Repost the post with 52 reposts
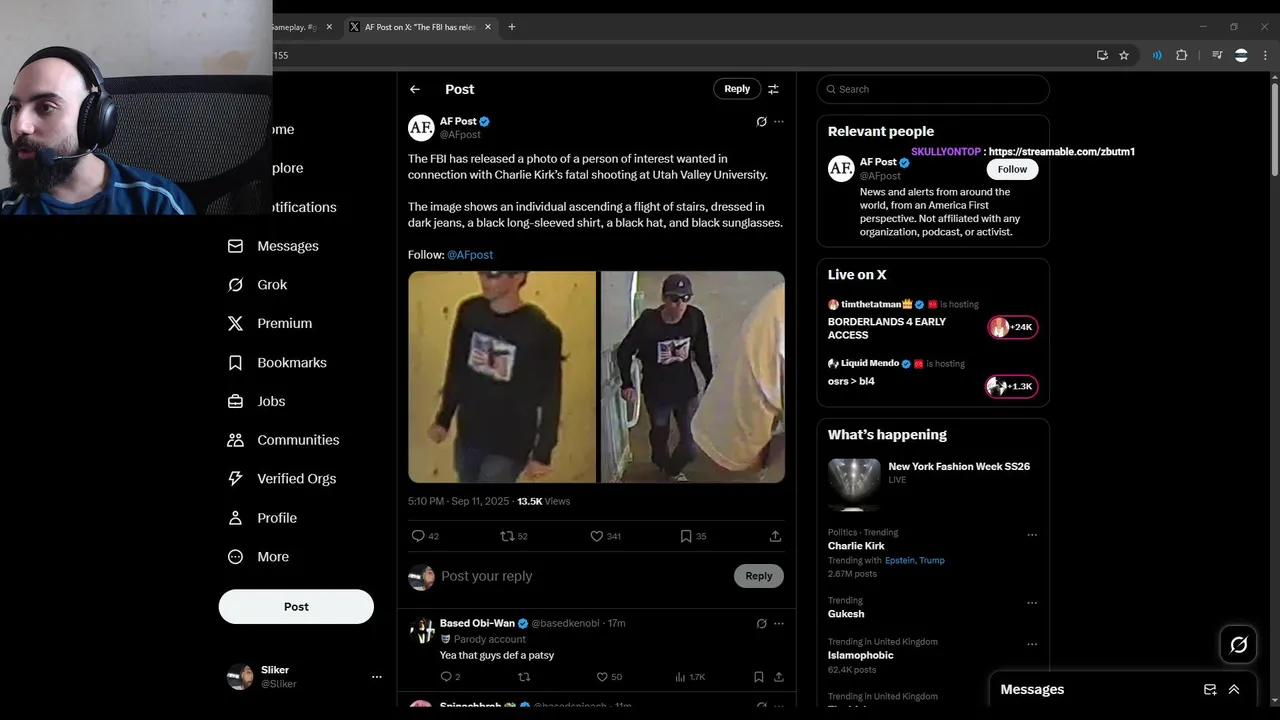Viewport: 1280px width, 720px height. (x=507, y=536)
